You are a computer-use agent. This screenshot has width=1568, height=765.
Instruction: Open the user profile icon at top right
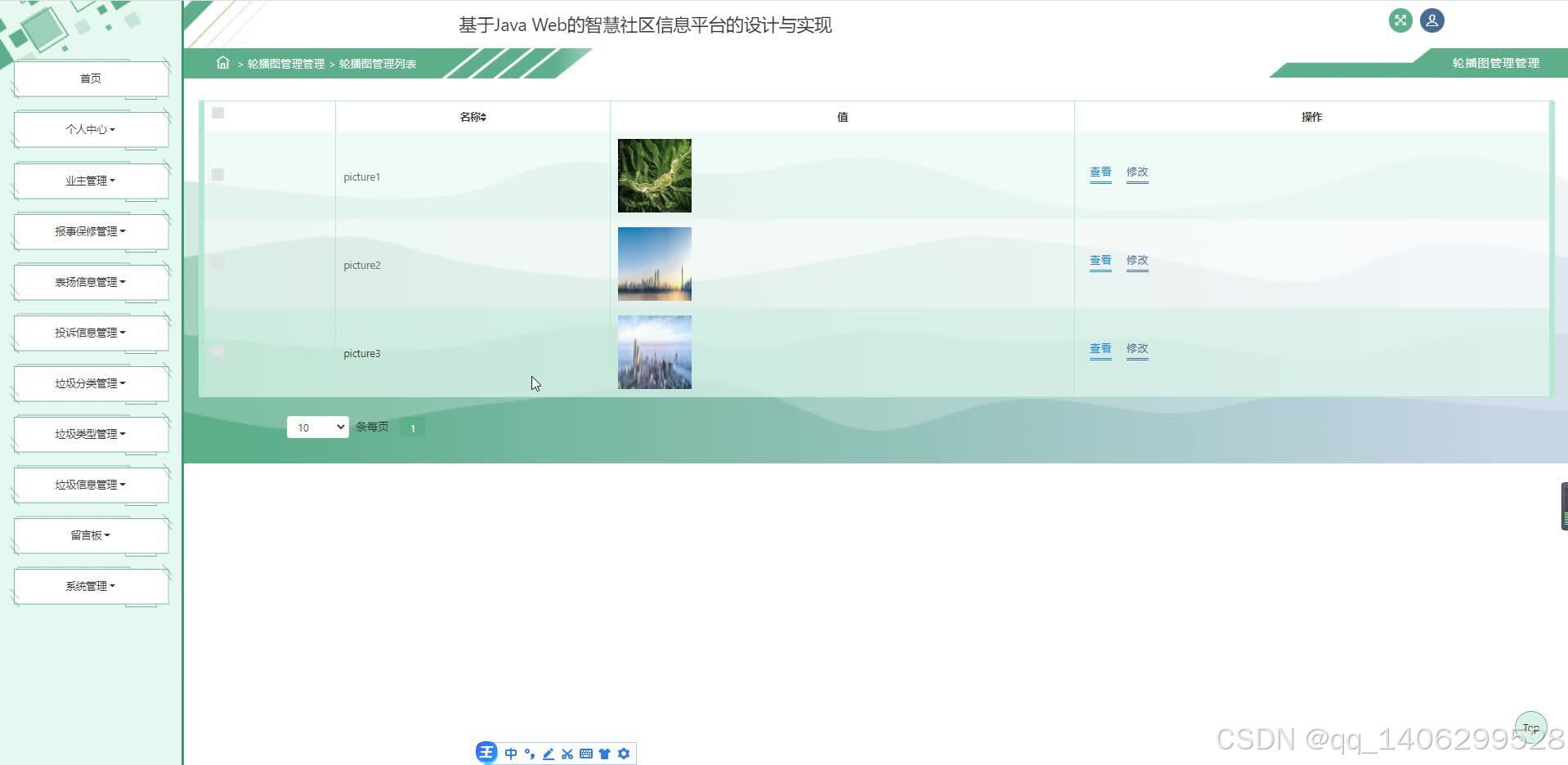pyautogui.click(x=1431, y=20)
